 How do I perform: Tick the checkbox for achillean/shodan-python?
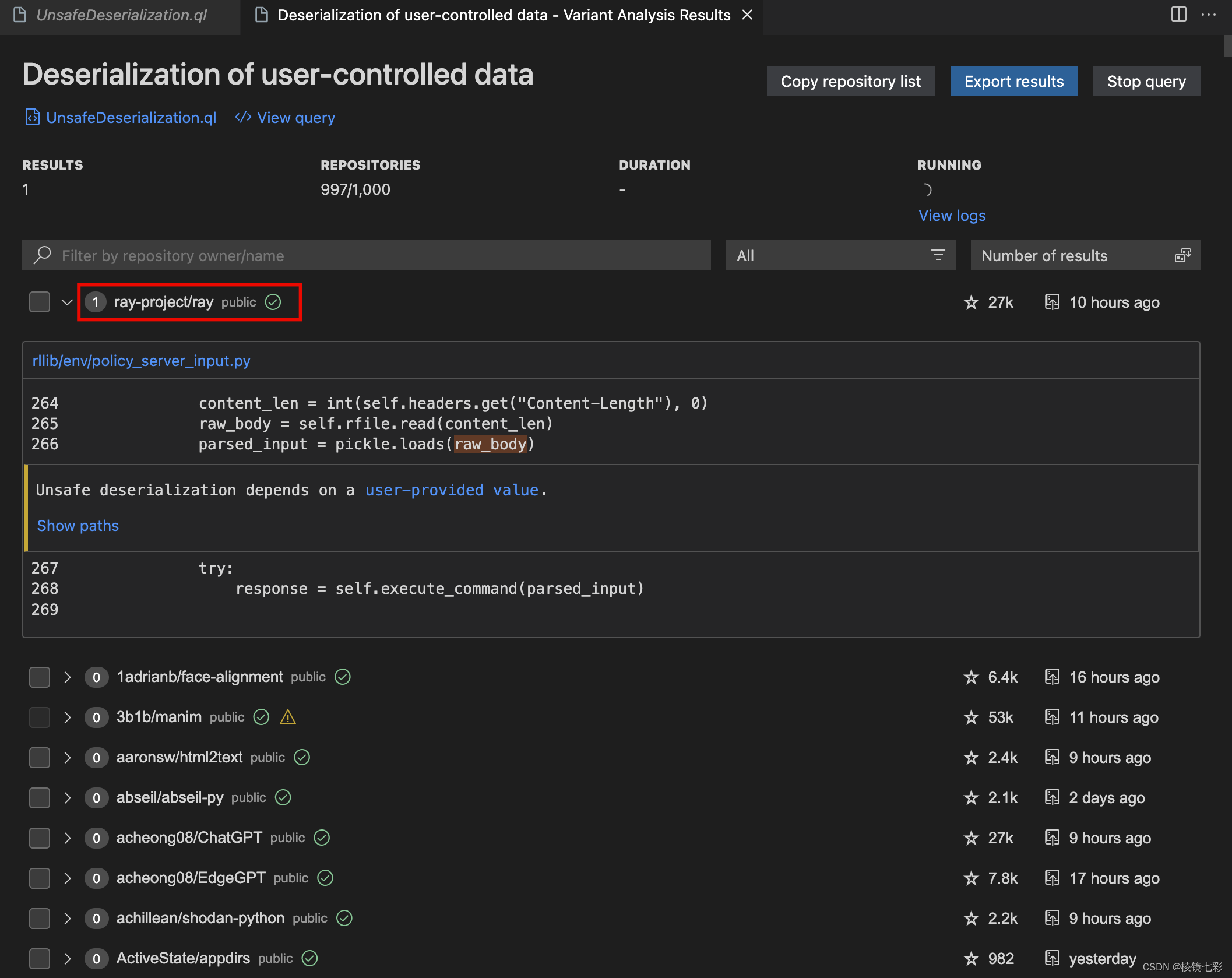coord(40,918)
